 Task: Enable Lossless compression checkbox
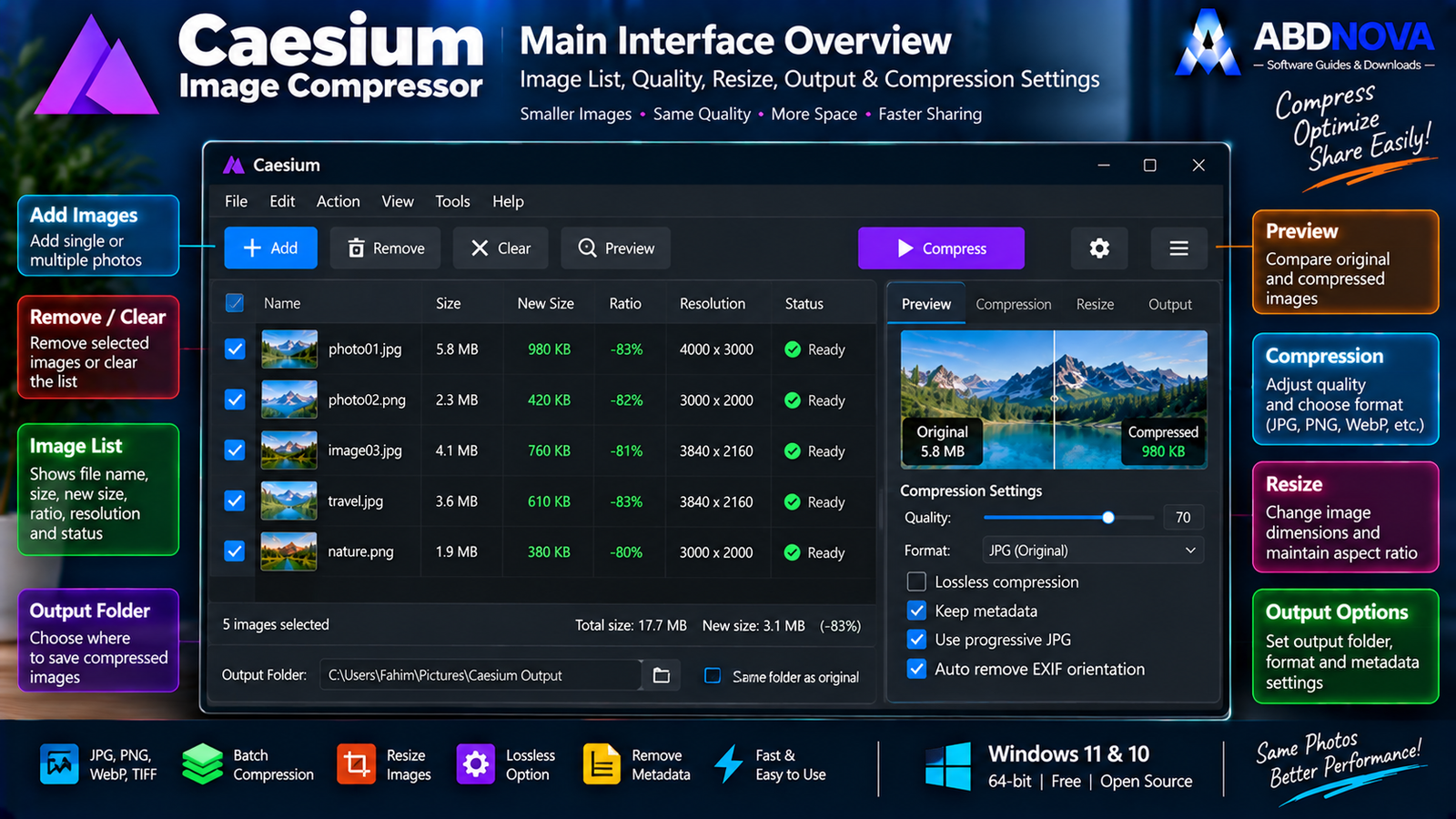coord(916,581)
